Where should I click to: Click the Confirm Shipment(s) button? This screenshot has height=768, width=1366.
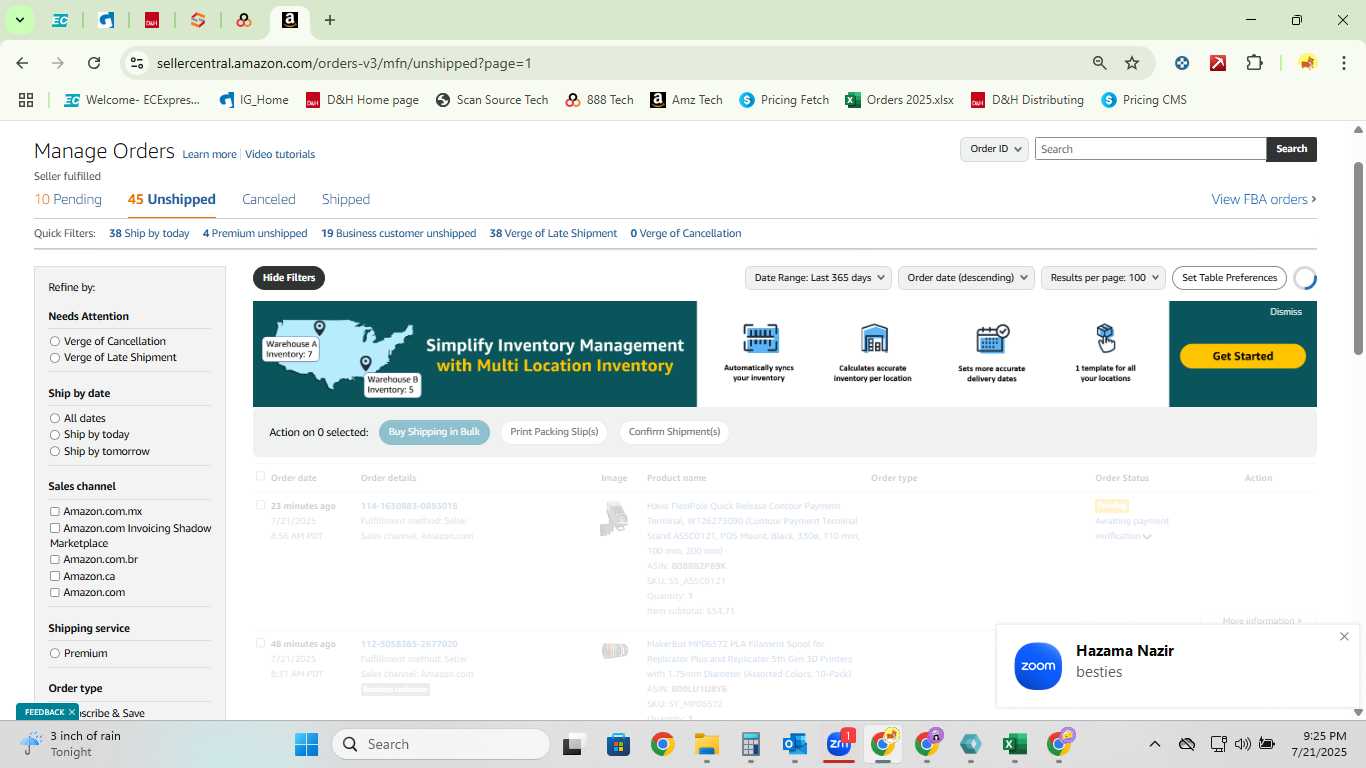[x=674, y=432]
